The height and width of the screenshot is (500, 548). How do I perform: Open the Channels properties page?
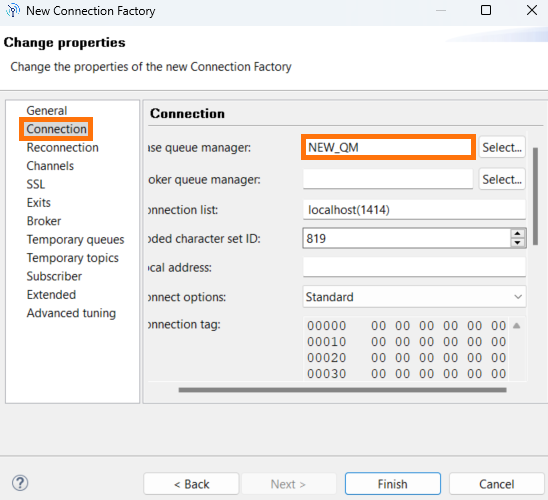(x=50, y=166)
